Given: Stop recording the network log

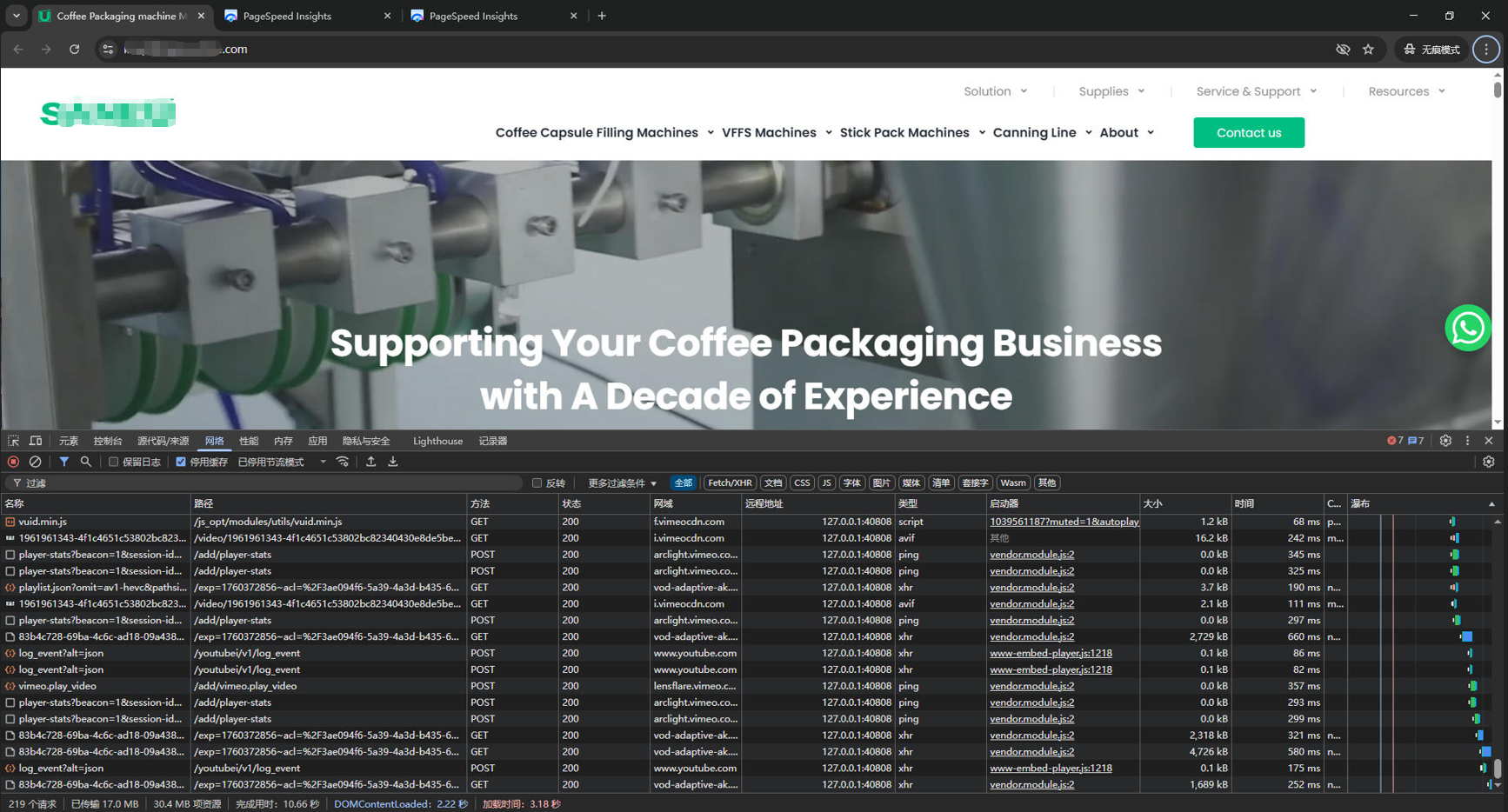Looking at the screenshot, I should [x=13, y=462].
